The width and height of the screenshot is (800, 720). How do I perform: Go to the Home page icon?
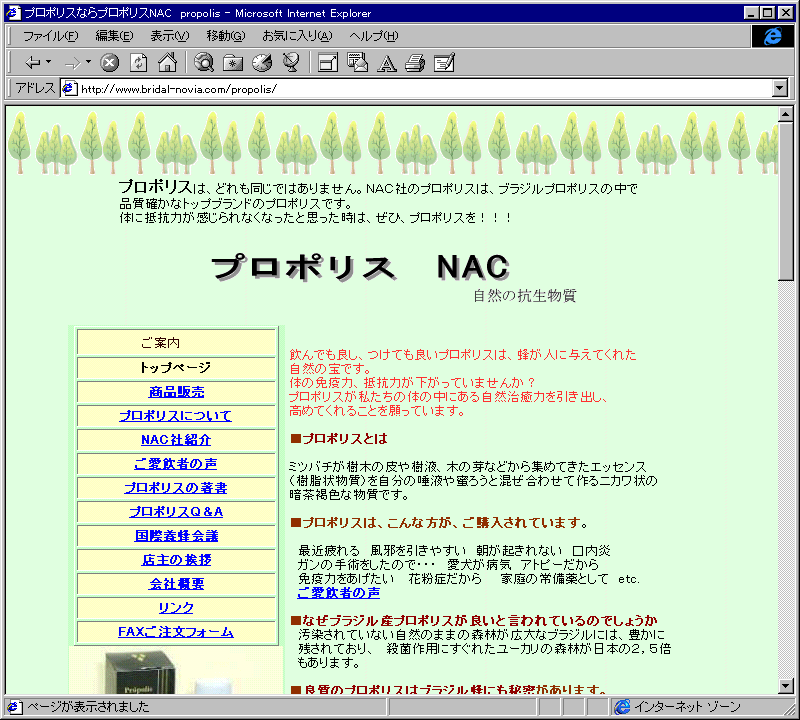point(168,63)
